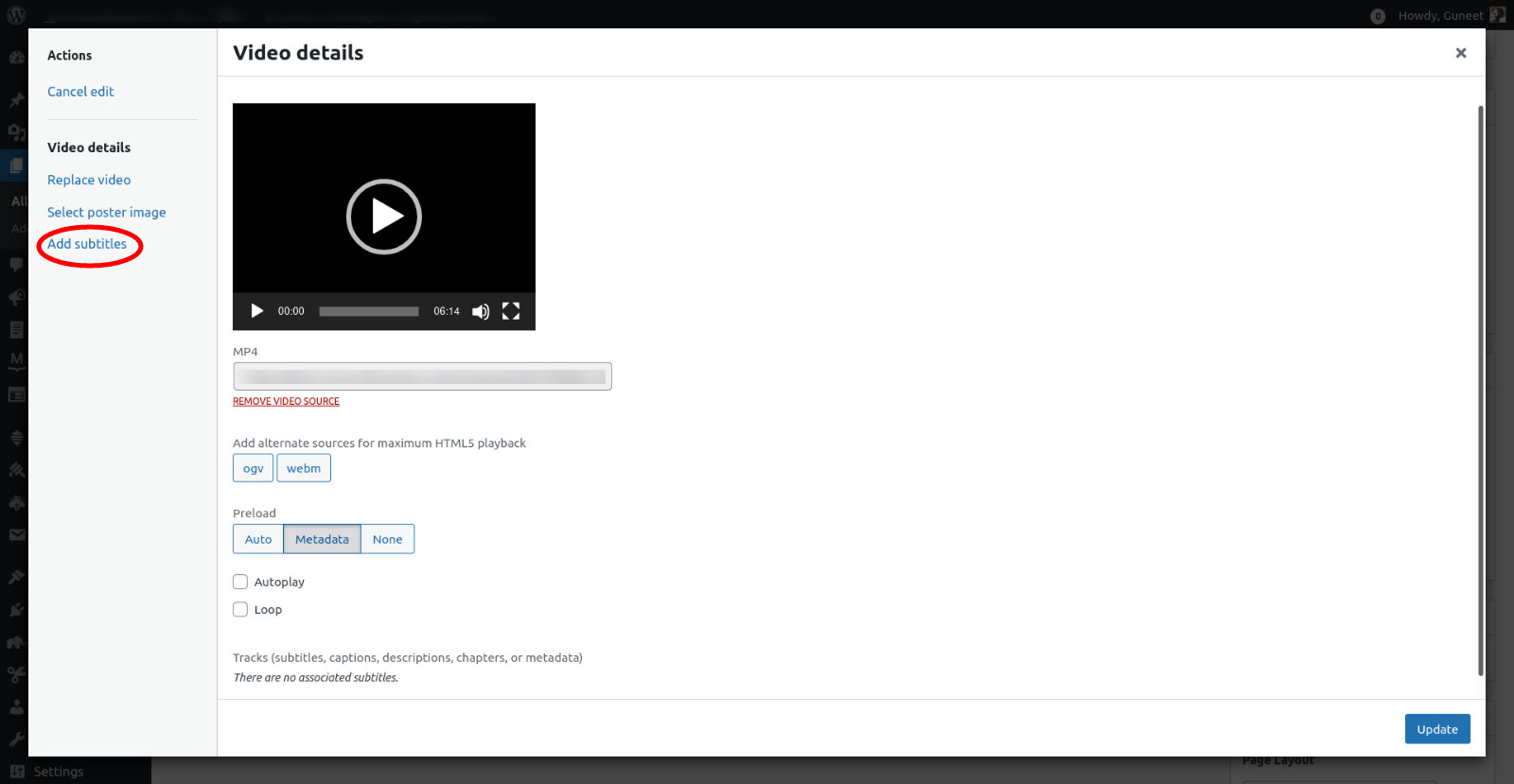Close the Video details dialog
The image size is (1514, 784).
pyautogui.click(x=1461, y=53)
